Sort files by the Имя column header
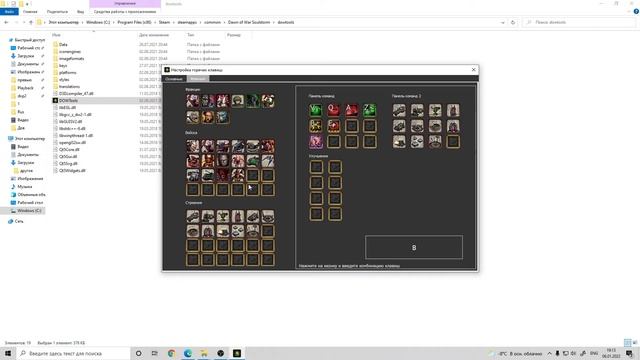 56,35
